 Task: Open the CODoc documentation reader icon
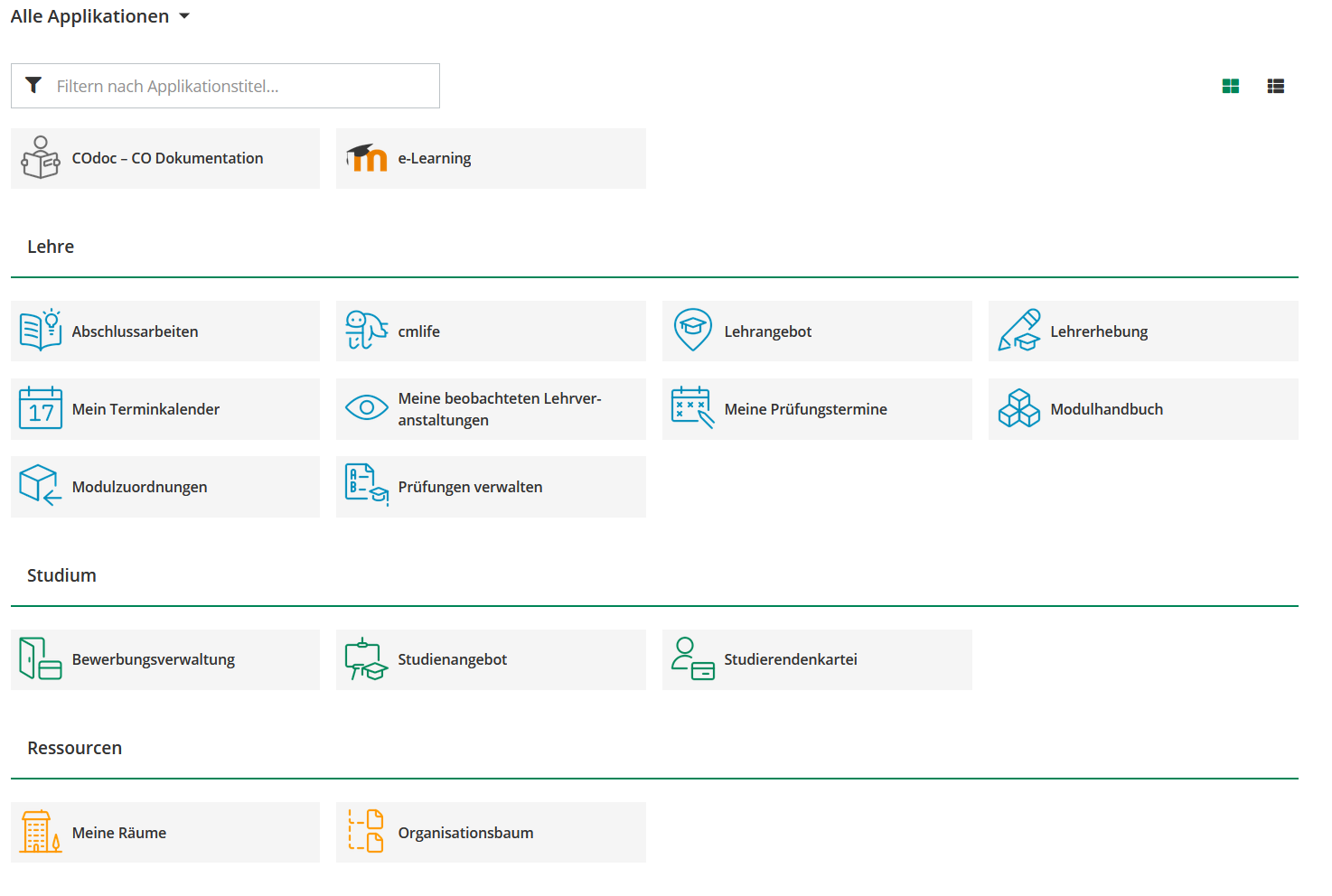pos(41,158)
